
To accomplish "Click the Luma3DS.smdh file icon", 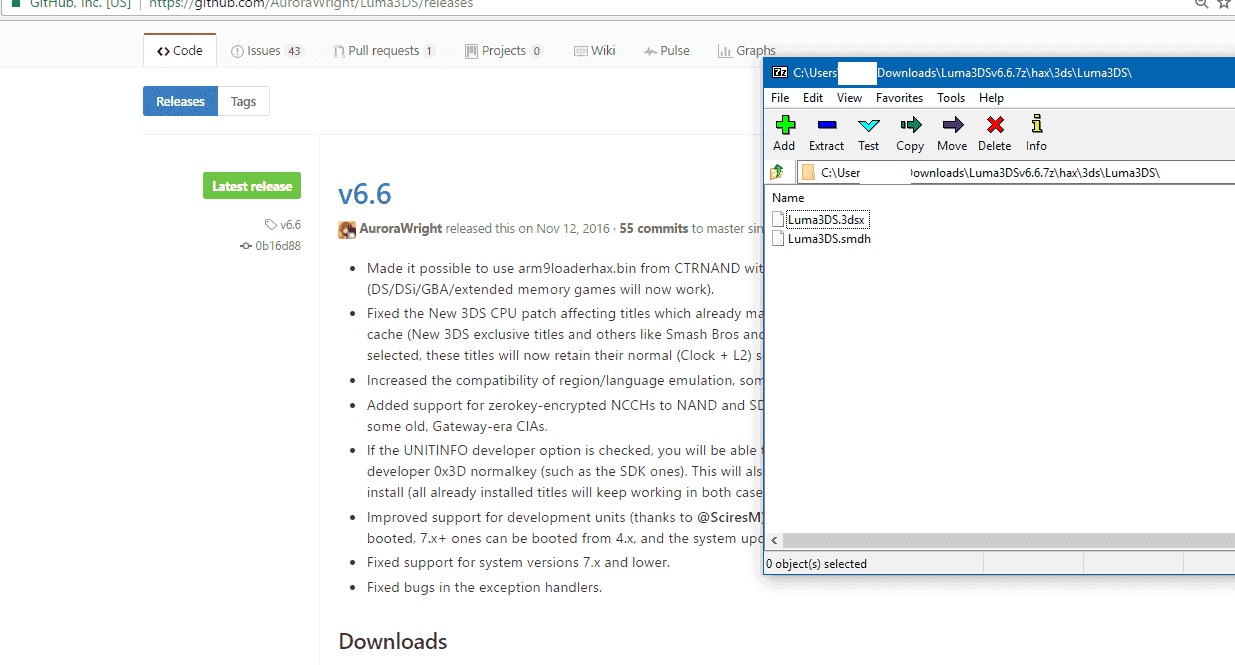I will click(779, 238).
